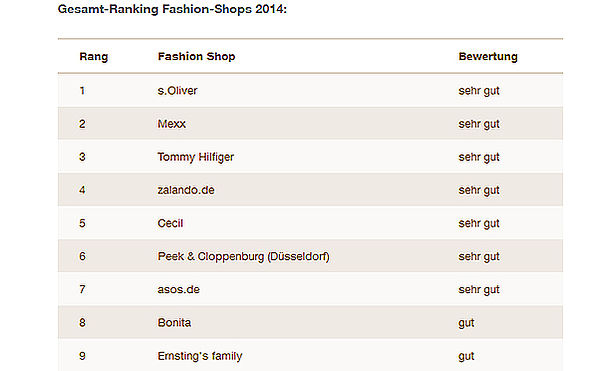
Task: Select the s.Oliver shop name
Action: click(177, 91)
